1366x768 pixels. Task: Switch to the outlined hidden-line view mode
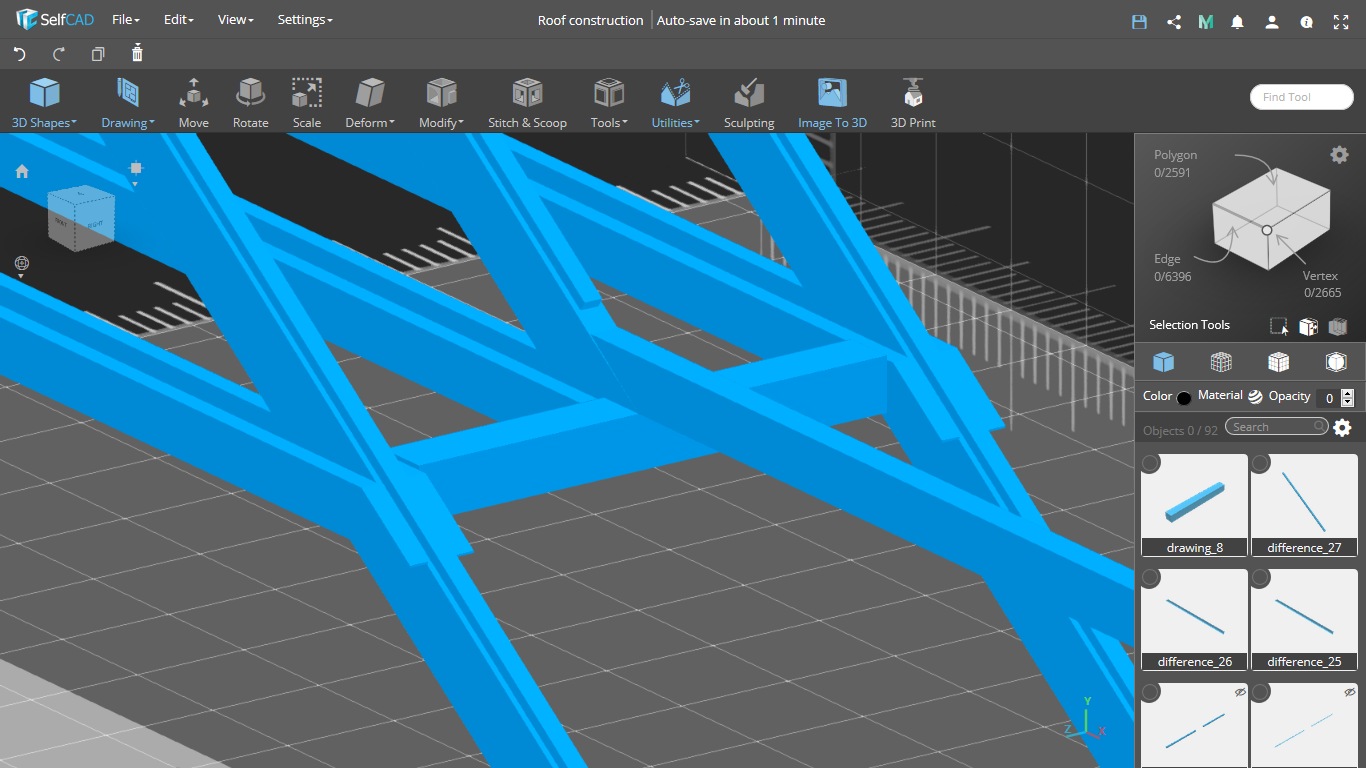1336,362
